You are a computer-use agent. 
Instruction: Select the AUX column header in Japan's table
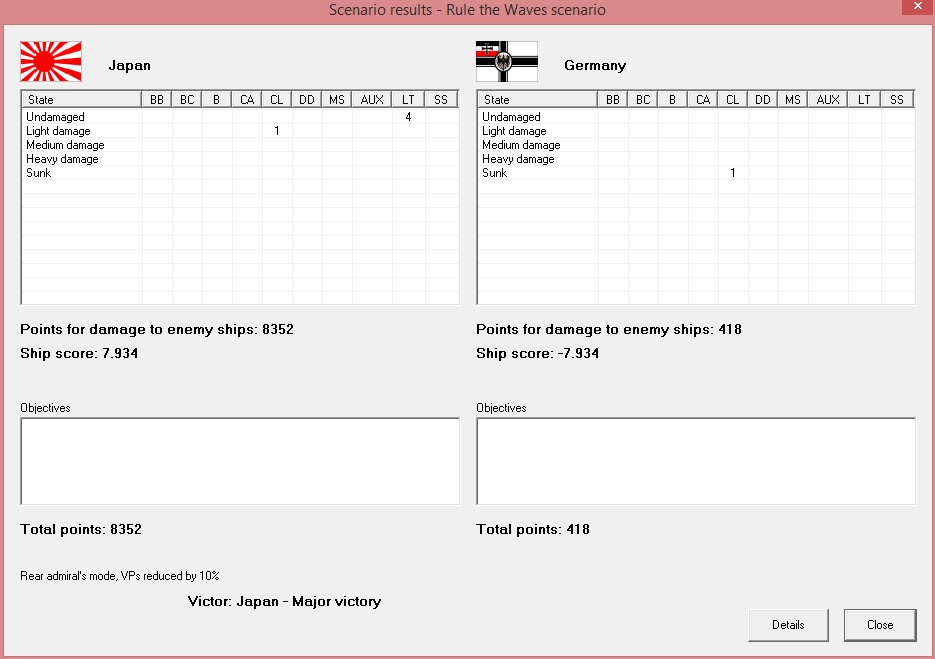pyautogui.click(x=372, y=100)
